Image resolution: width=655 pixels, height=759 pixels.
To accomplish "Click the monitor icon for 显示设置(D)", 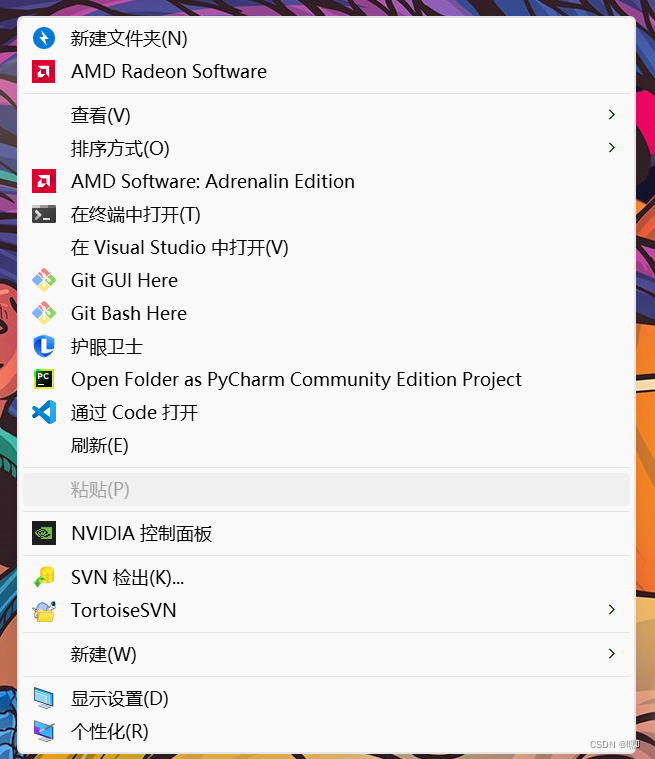I will point(44,698).
